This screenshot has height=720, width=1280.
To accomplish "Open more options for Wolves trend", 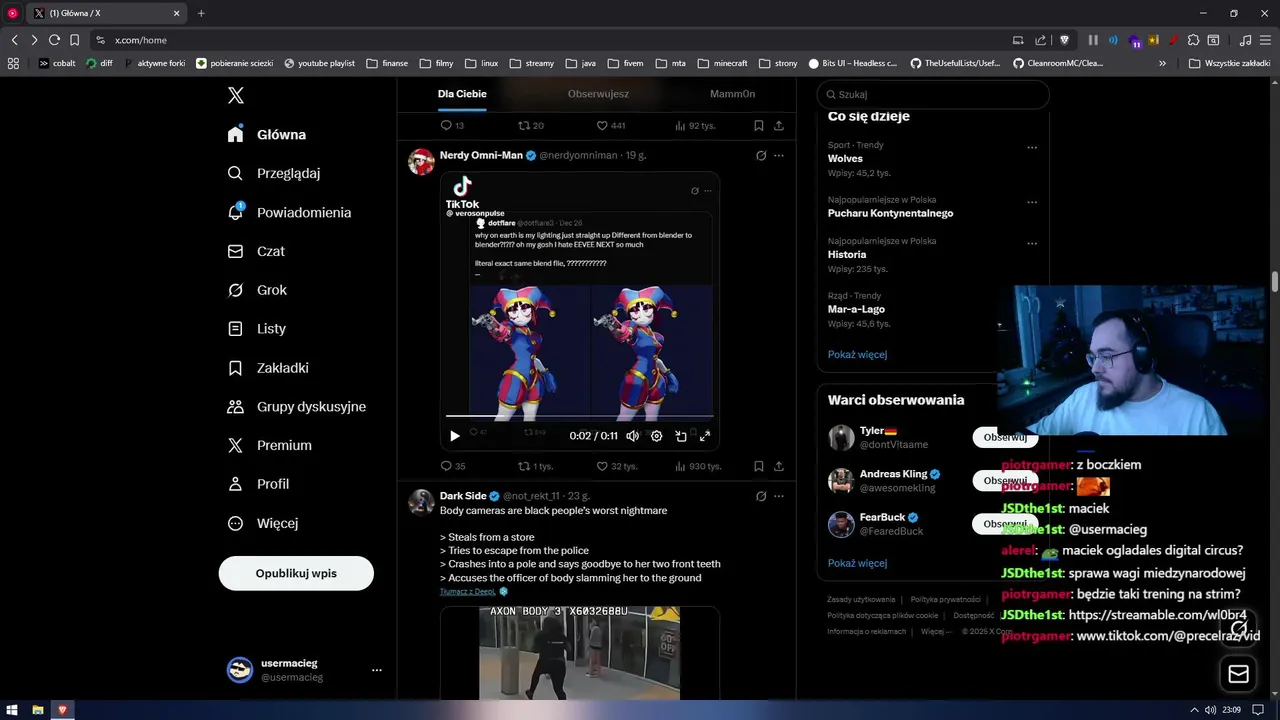I will click(x=1032, y=148).
